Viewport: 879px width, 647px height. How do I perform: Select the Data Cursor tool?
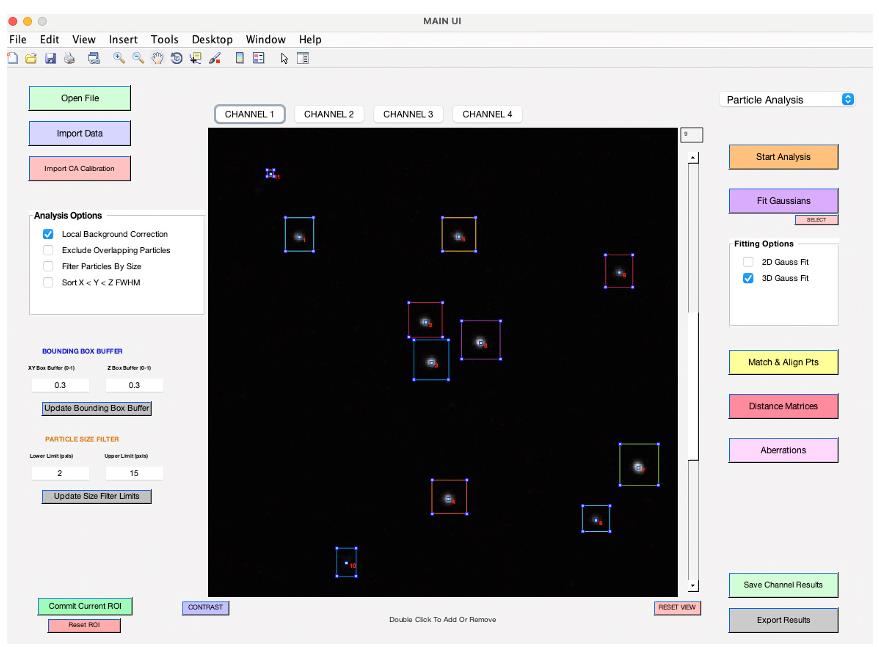click(x=196, y=58)
